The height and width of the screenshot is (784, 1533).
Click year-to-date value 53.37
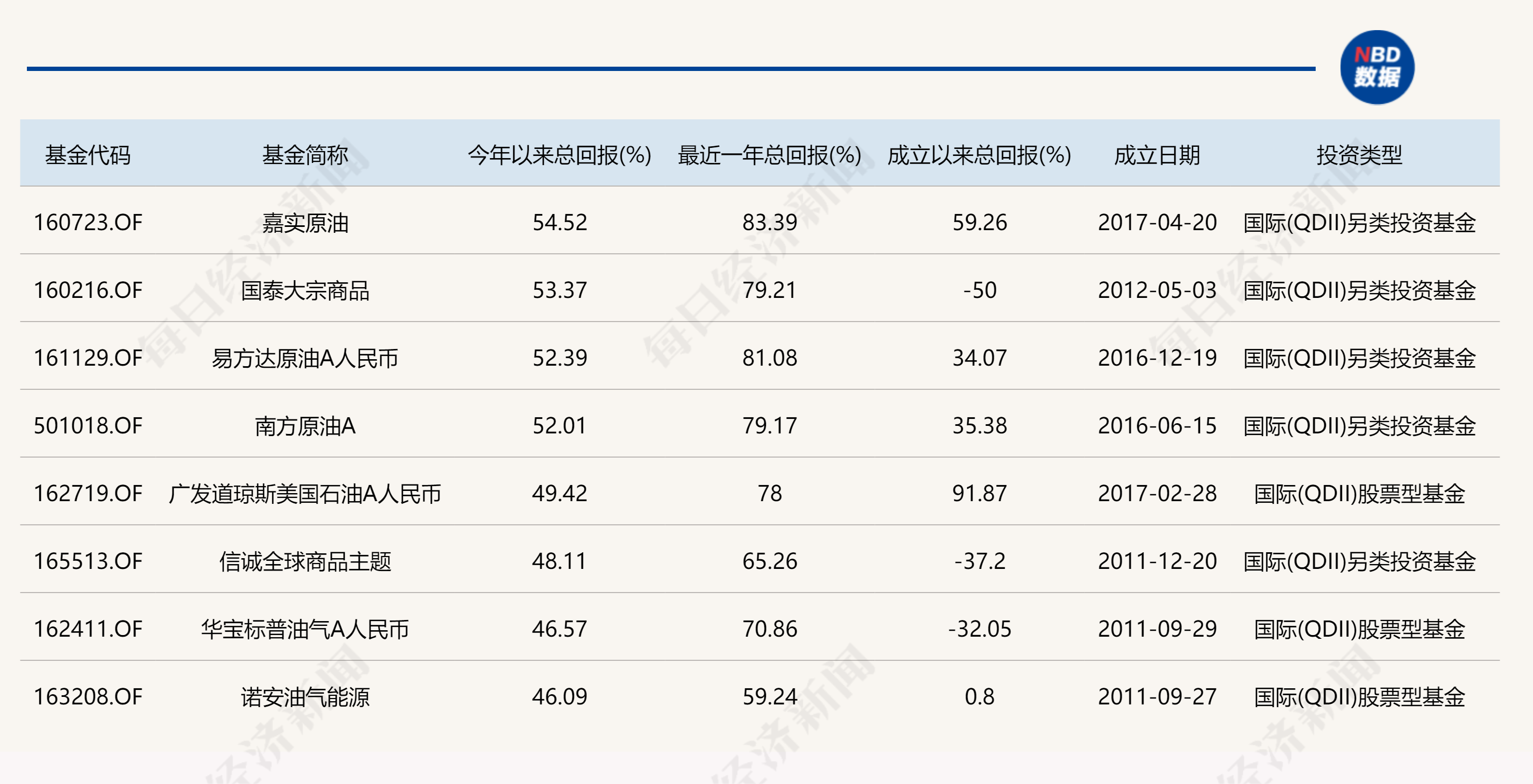(559, 290)
